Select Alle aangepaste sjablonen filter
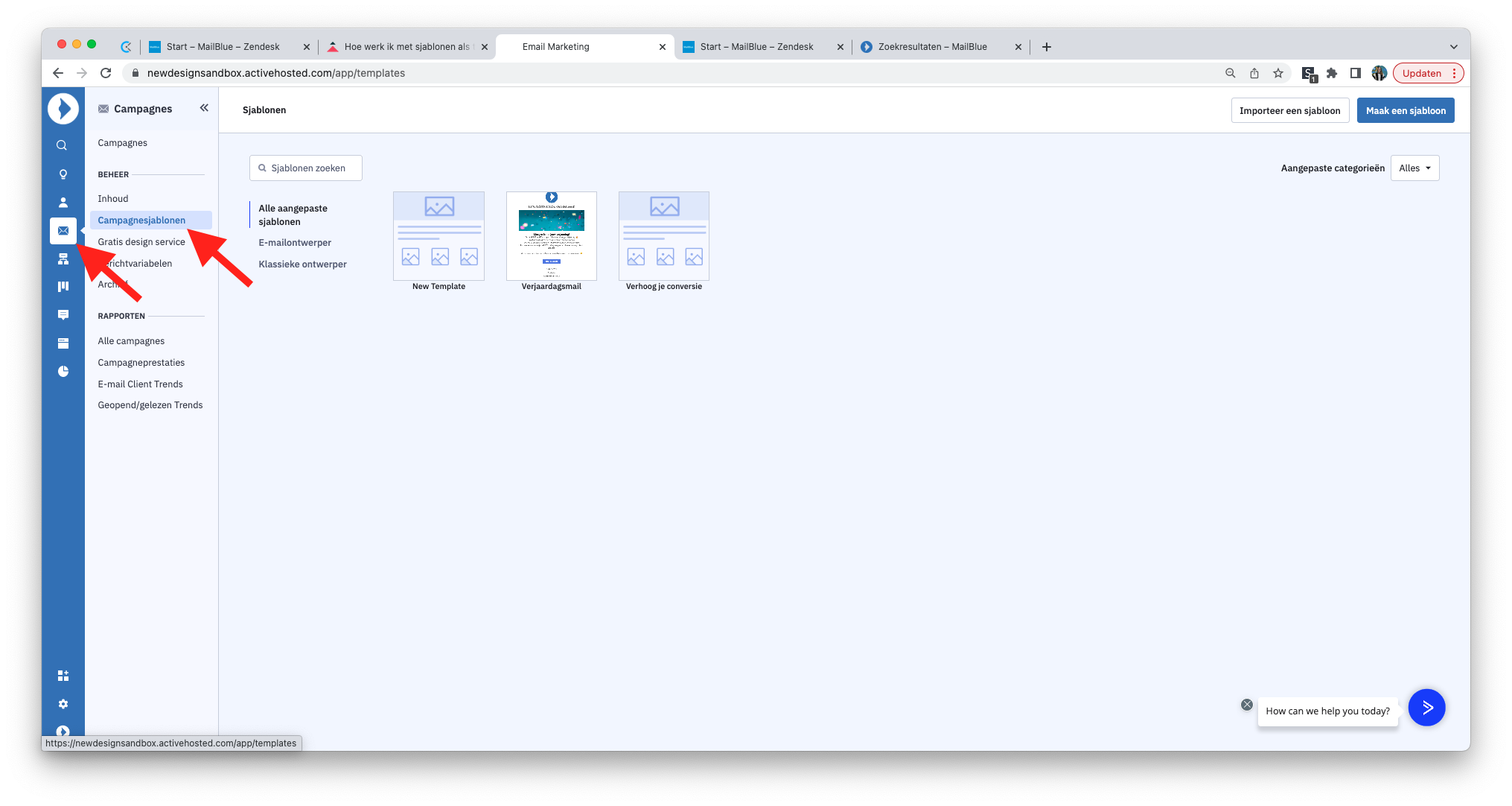The image size is (1512, 806). tap(293, 215)
